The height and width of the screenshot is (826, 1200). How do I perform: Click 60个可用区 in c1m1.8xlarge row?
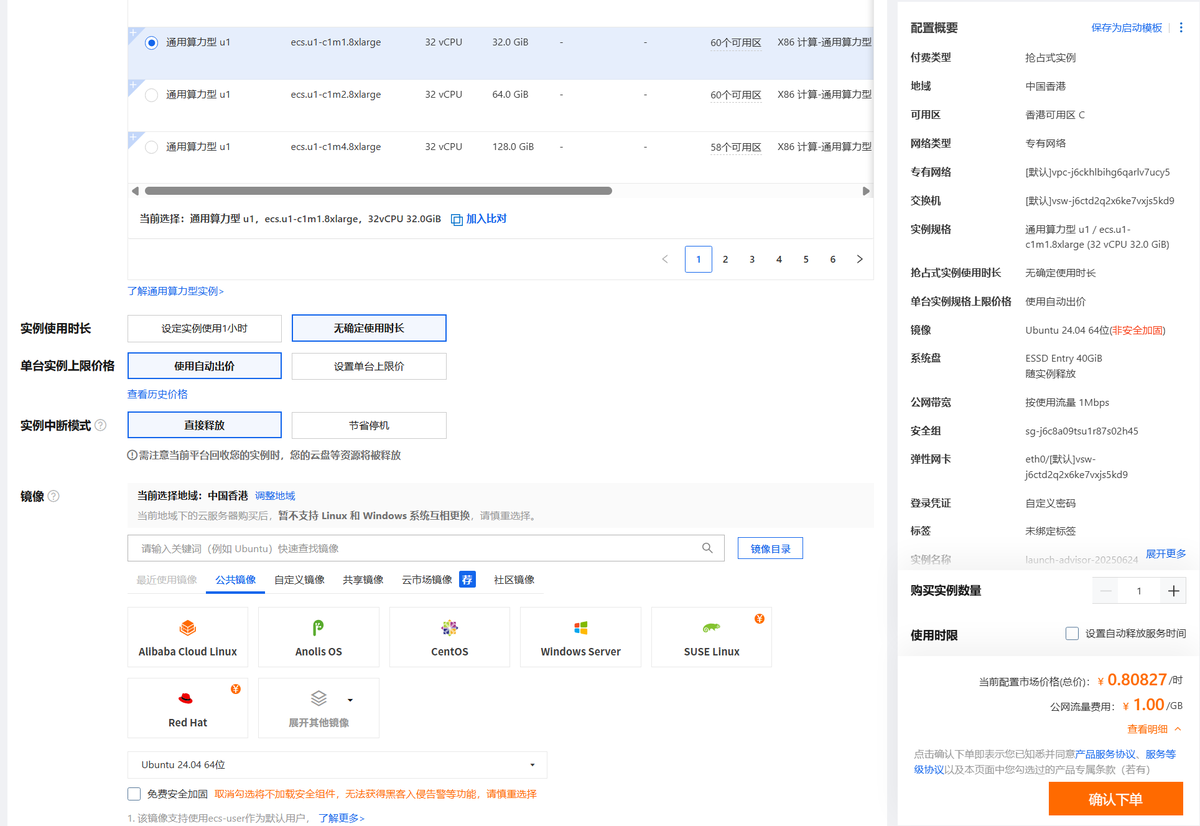[x=736, y=43]
